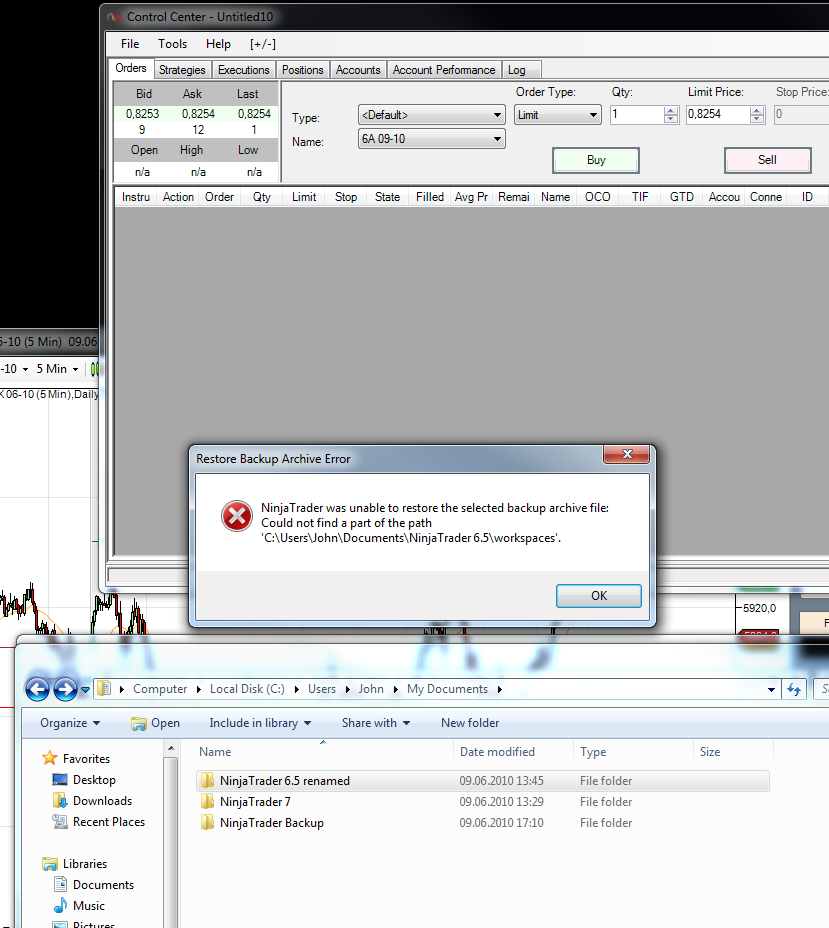This screenshot has height=928, width=829.
Task: Go forward in Explorer window
Action: 65,689
